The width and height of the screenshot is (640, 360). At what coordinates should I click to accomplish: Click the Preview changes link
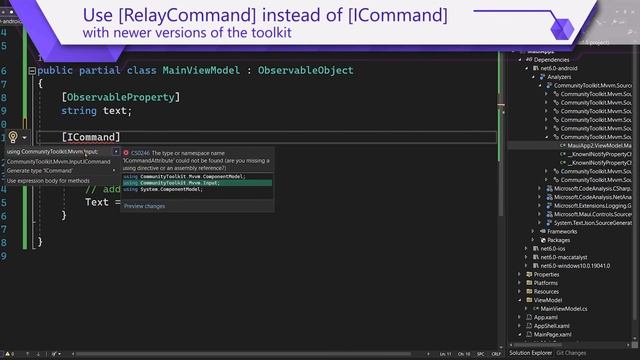(144, 206)
